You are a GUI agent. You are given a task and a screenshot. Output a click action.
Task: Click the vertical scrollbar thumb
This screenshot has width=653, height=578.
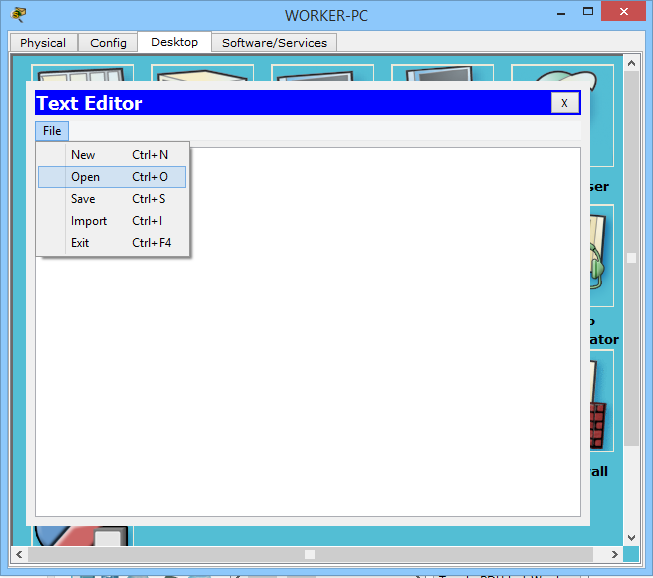tap(631, 258)
